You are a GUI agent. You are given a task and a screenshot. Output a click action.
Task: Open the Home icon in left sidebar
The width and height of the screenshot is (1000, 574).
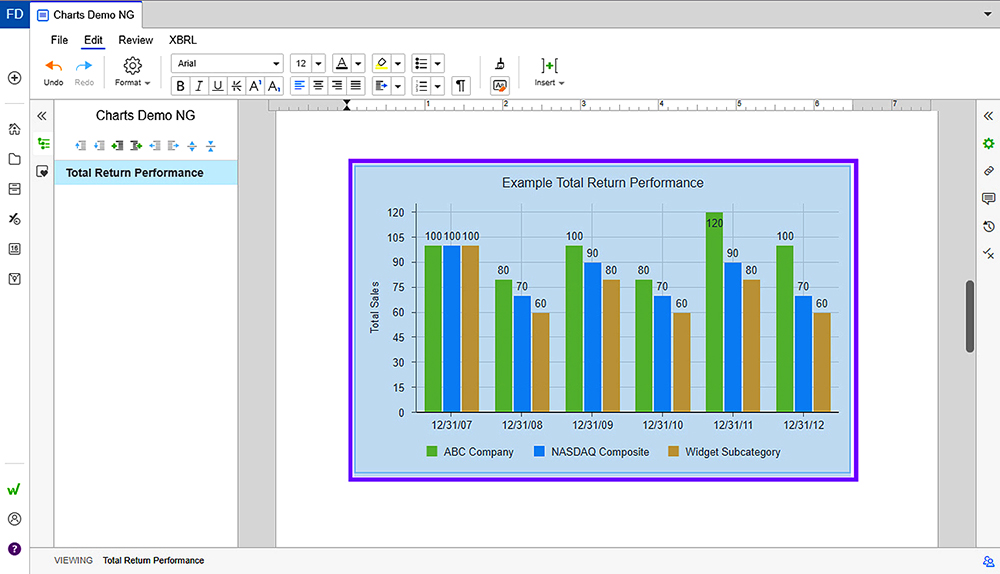click(14, 129)
